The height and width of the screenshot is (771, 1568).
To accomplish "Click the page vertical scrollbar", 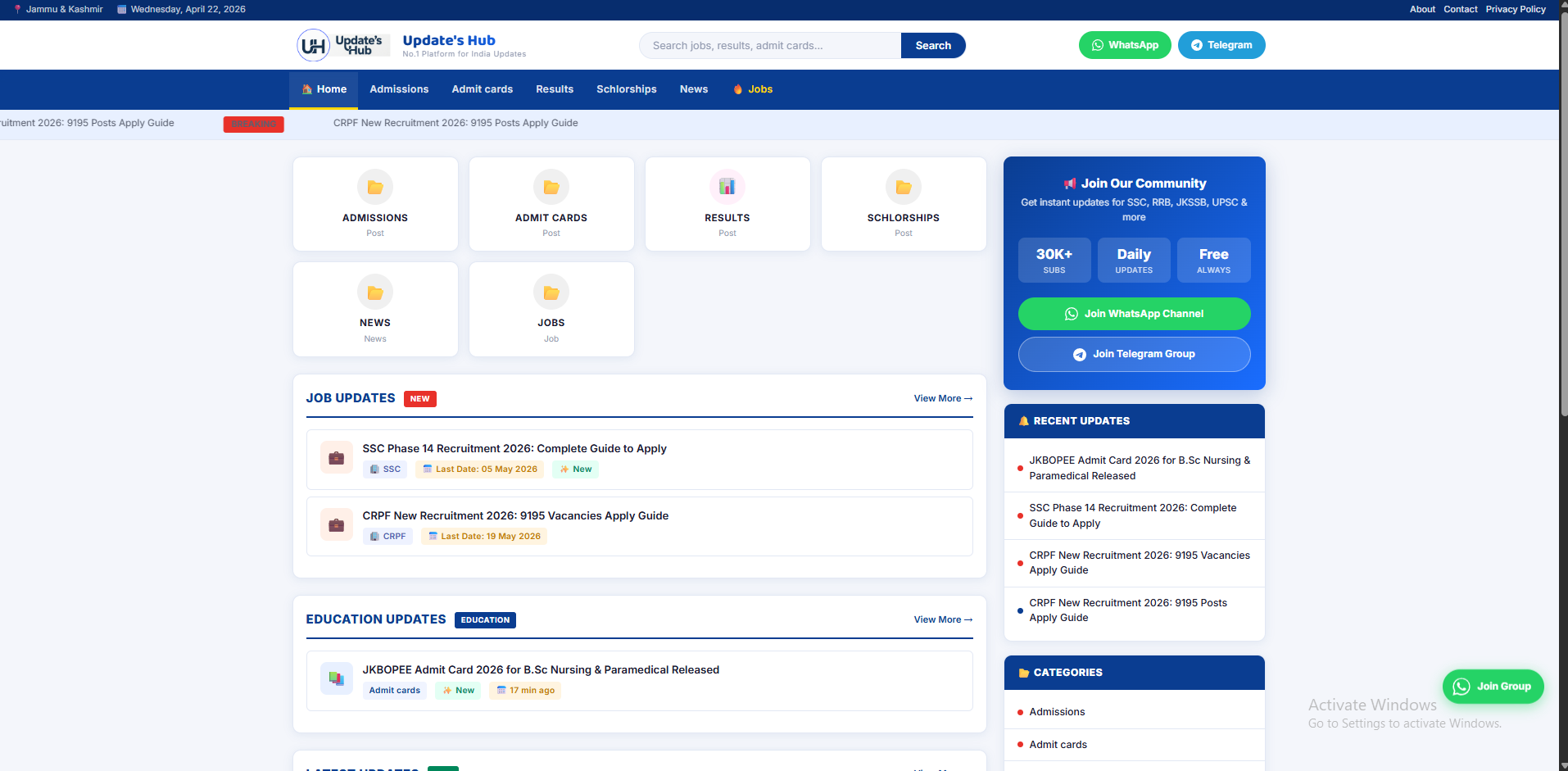I will pyautogui.click(x=1563, y=213).
